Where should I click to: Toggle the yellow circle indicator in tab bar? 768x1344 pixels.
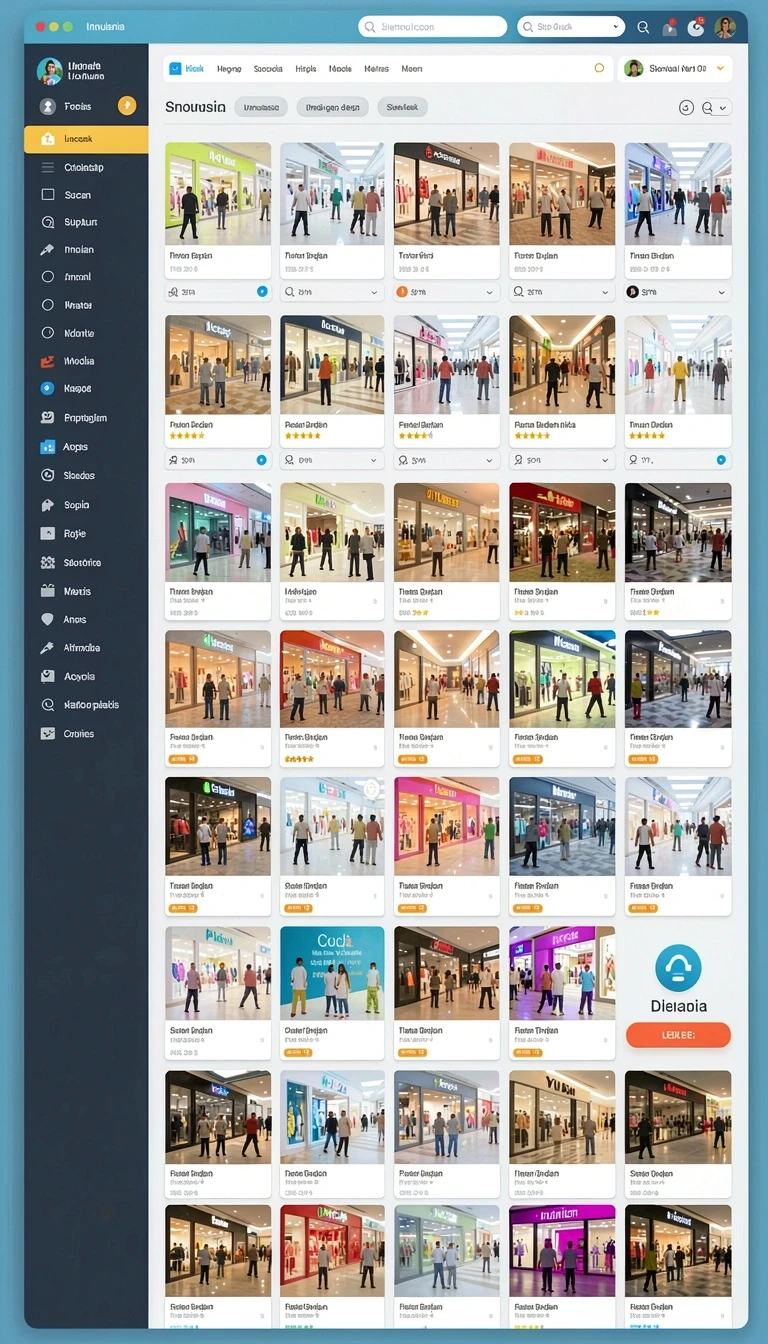(599, 69)
